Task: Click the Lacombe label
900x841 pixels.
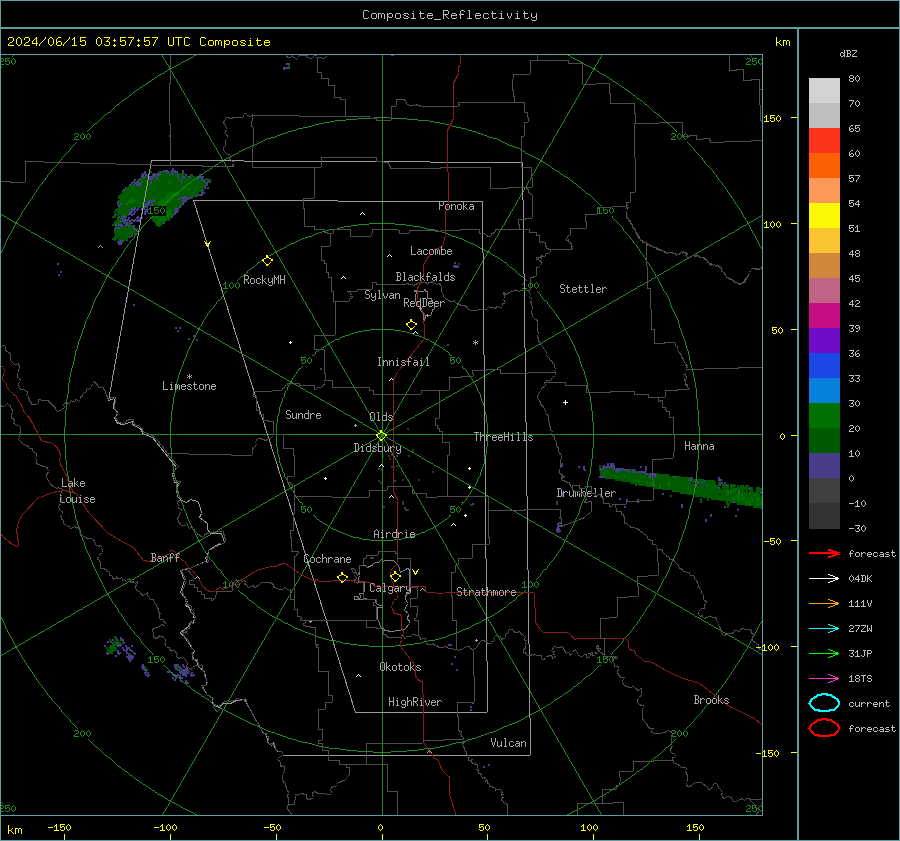Action: click(431, 251)
